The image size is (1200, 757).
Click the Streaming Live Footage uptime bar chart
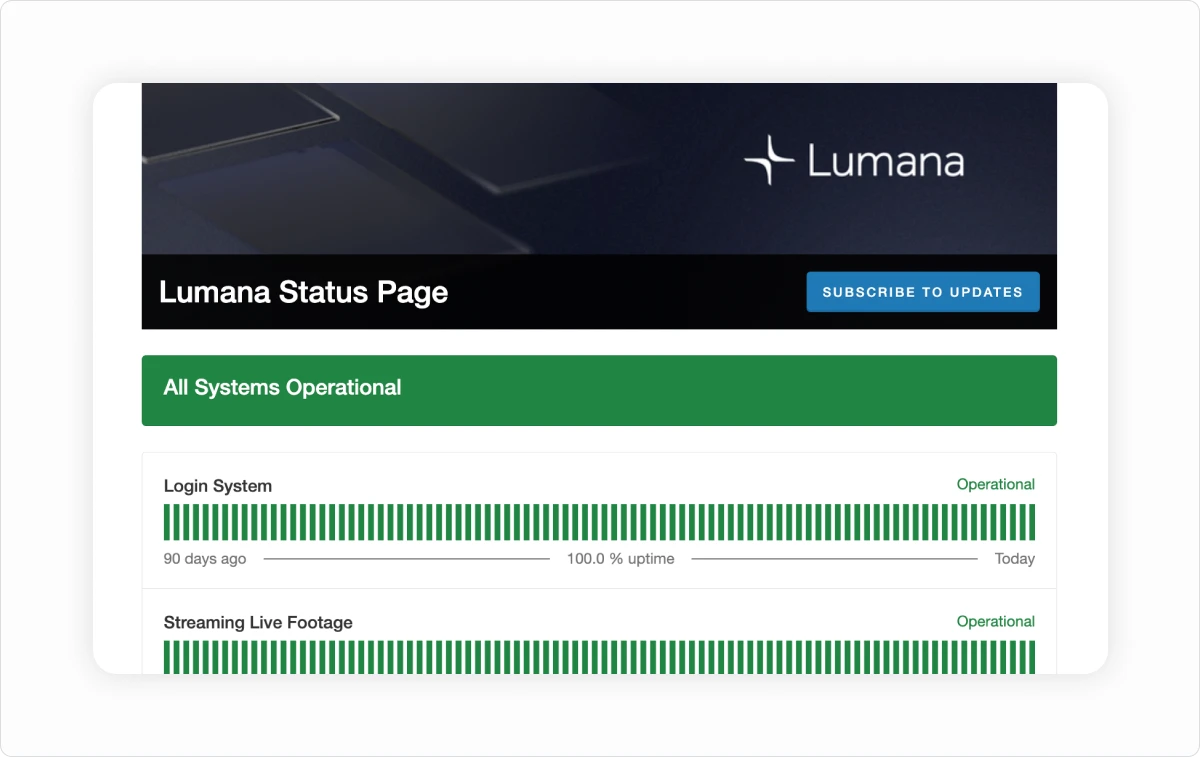click(599, 657)
